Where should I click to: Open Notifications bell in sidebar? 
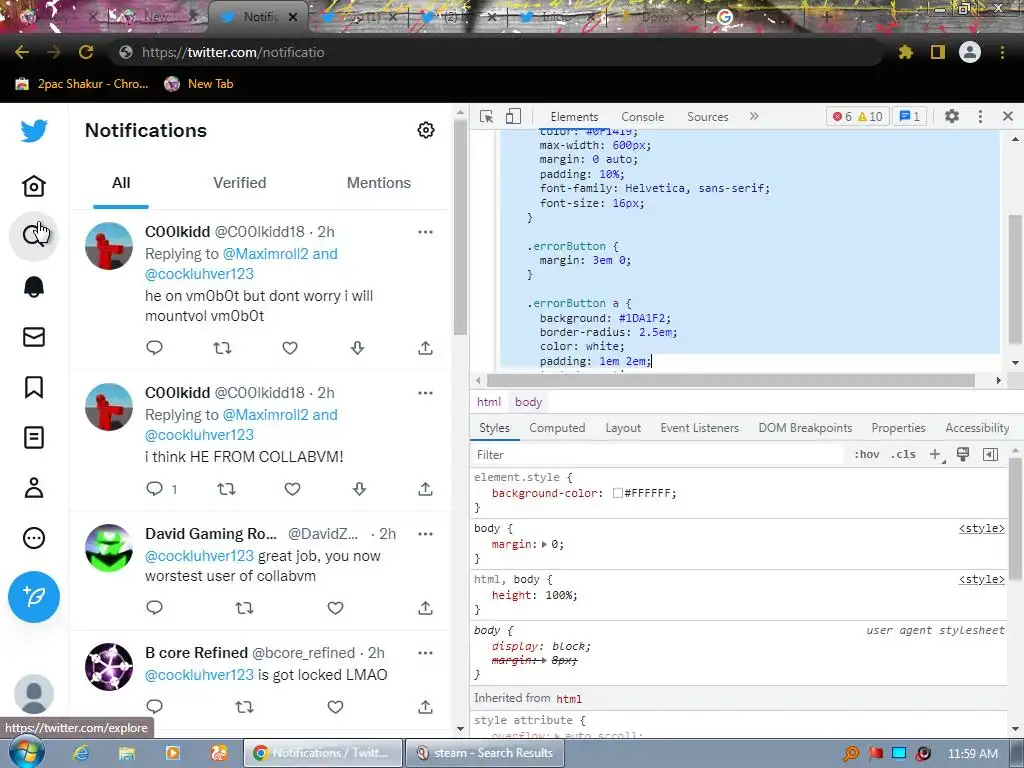[x=34, y=287]
